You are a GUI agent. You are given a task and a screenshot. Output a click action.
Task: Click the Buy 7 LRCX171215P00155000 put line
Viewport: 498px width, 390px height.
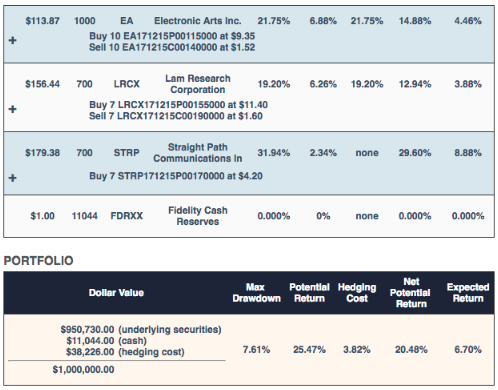coord(178,105)
